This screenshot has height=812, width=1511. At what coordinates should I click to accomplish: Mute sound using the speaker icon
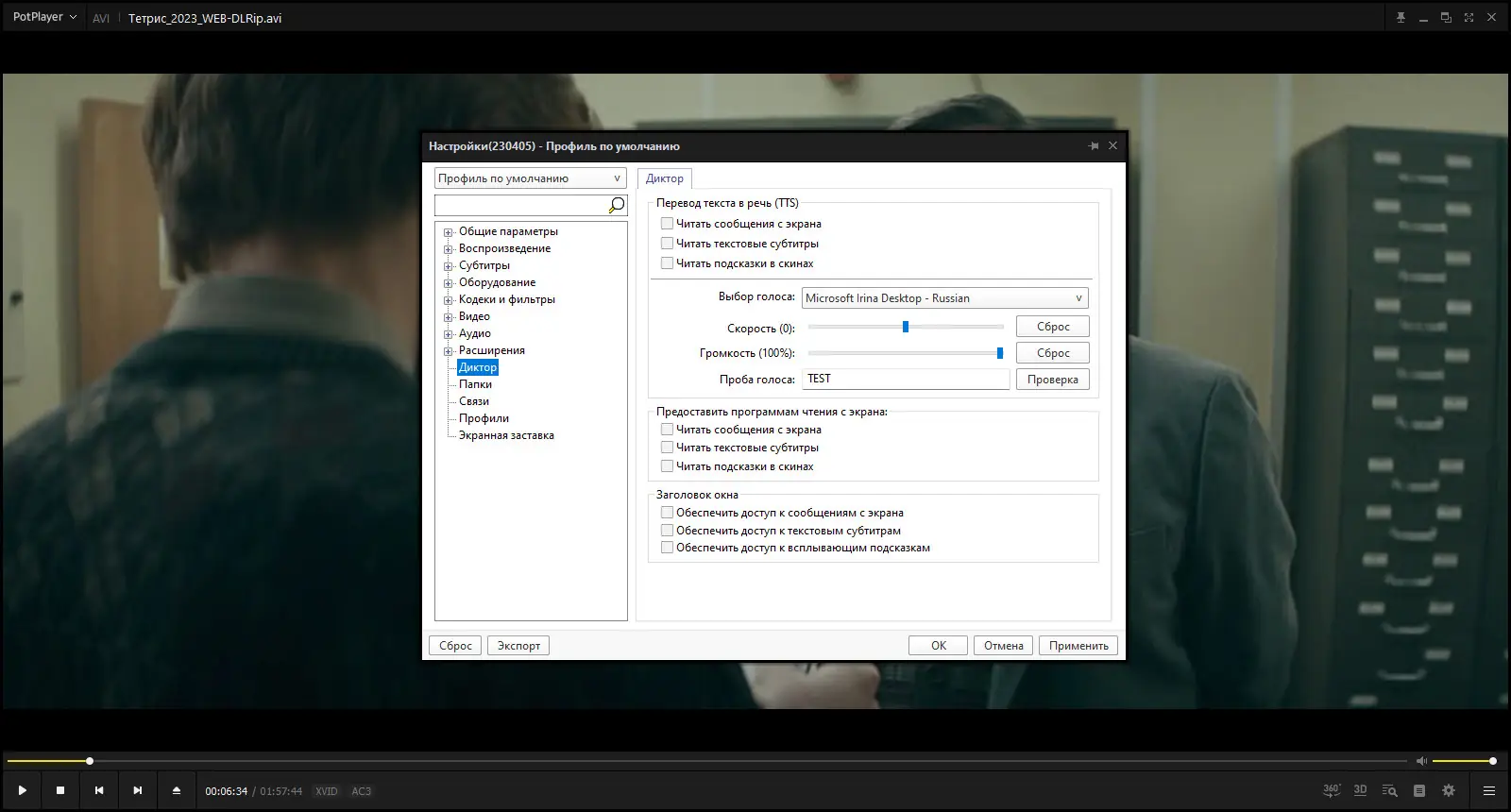(x=1421, y=761)
